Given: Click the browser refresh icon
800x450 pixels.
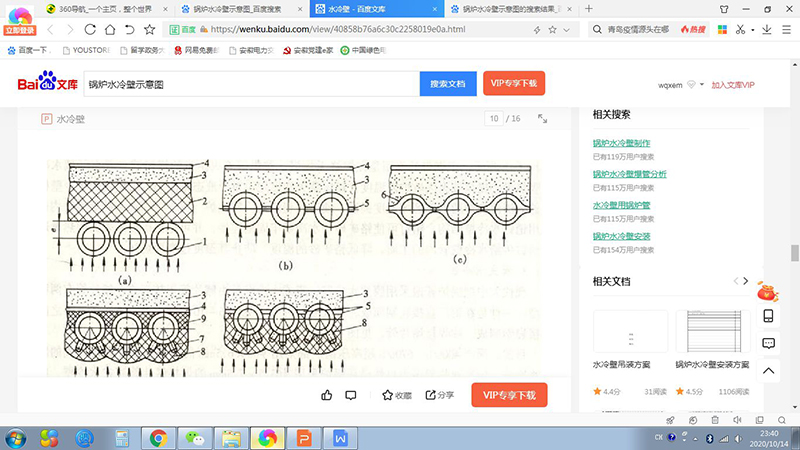Looking at the screenshot, I should tap(90, 29).
